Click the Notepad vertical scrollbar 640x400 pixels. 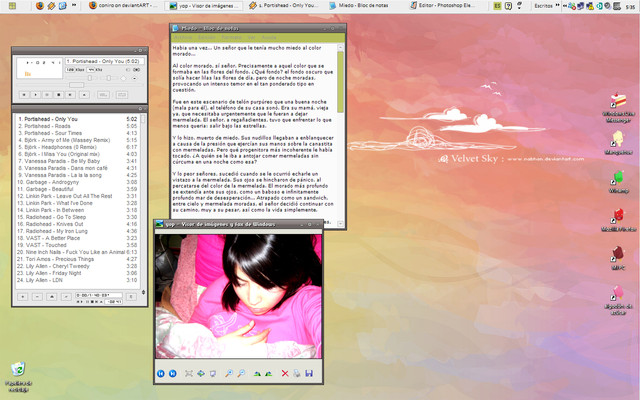(340, 120)
